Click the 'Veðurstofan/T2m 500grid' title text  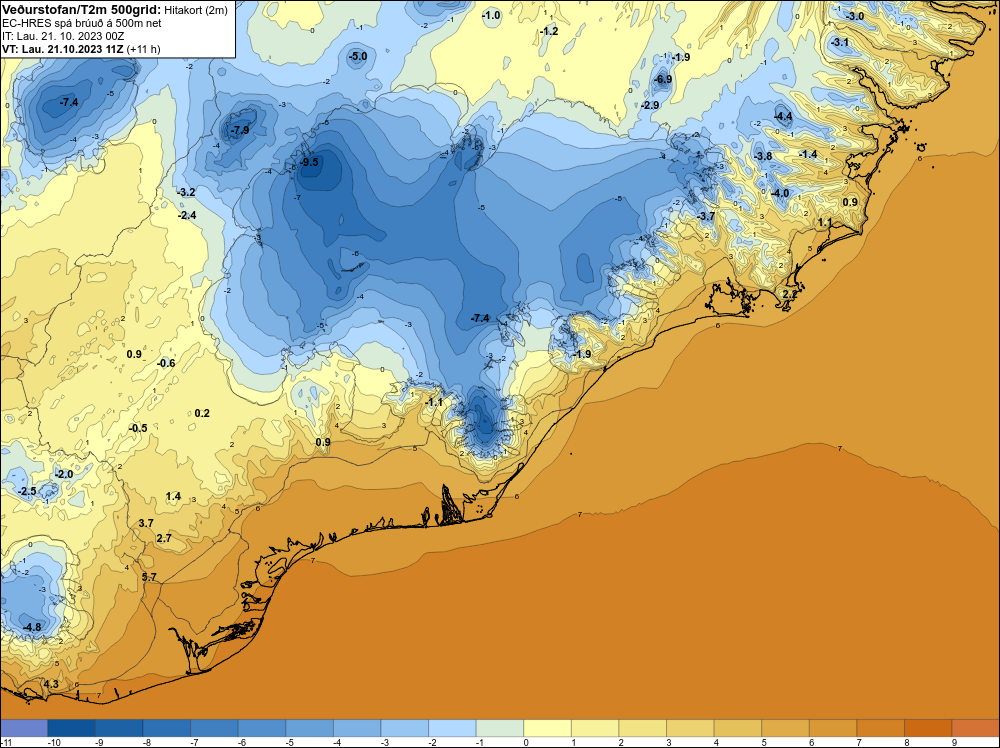click(82, 10)
